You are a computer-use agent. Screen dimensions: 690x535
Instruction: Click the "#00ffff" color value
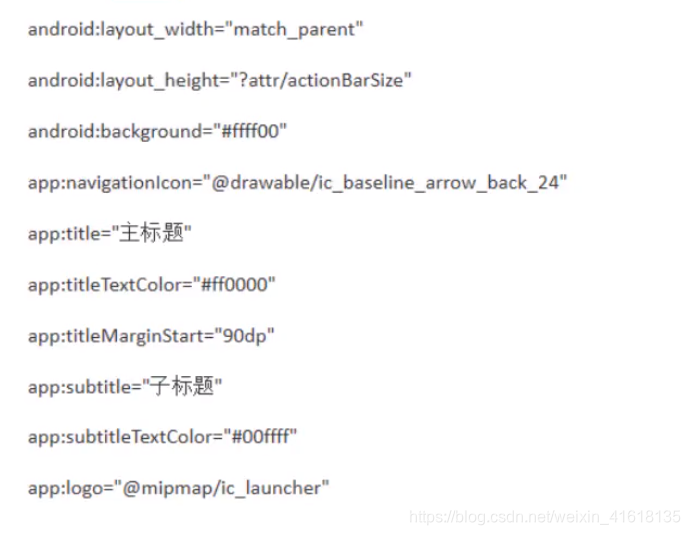(261, 436)
